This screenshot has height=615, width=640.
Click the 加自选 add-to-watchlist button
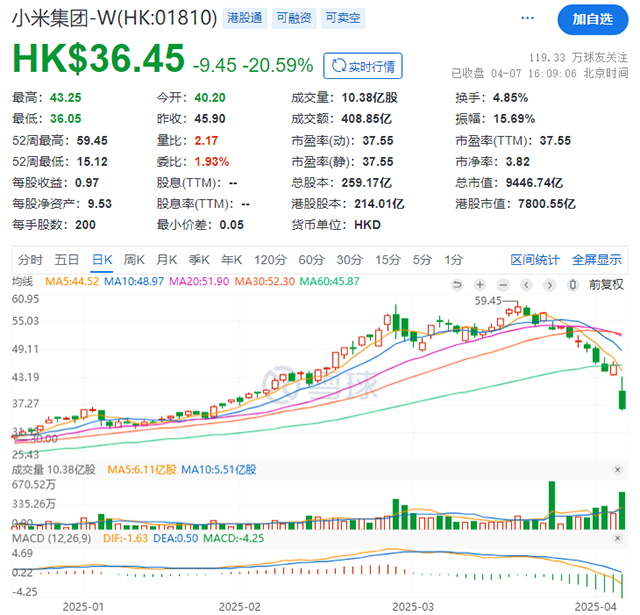(593, 19)
